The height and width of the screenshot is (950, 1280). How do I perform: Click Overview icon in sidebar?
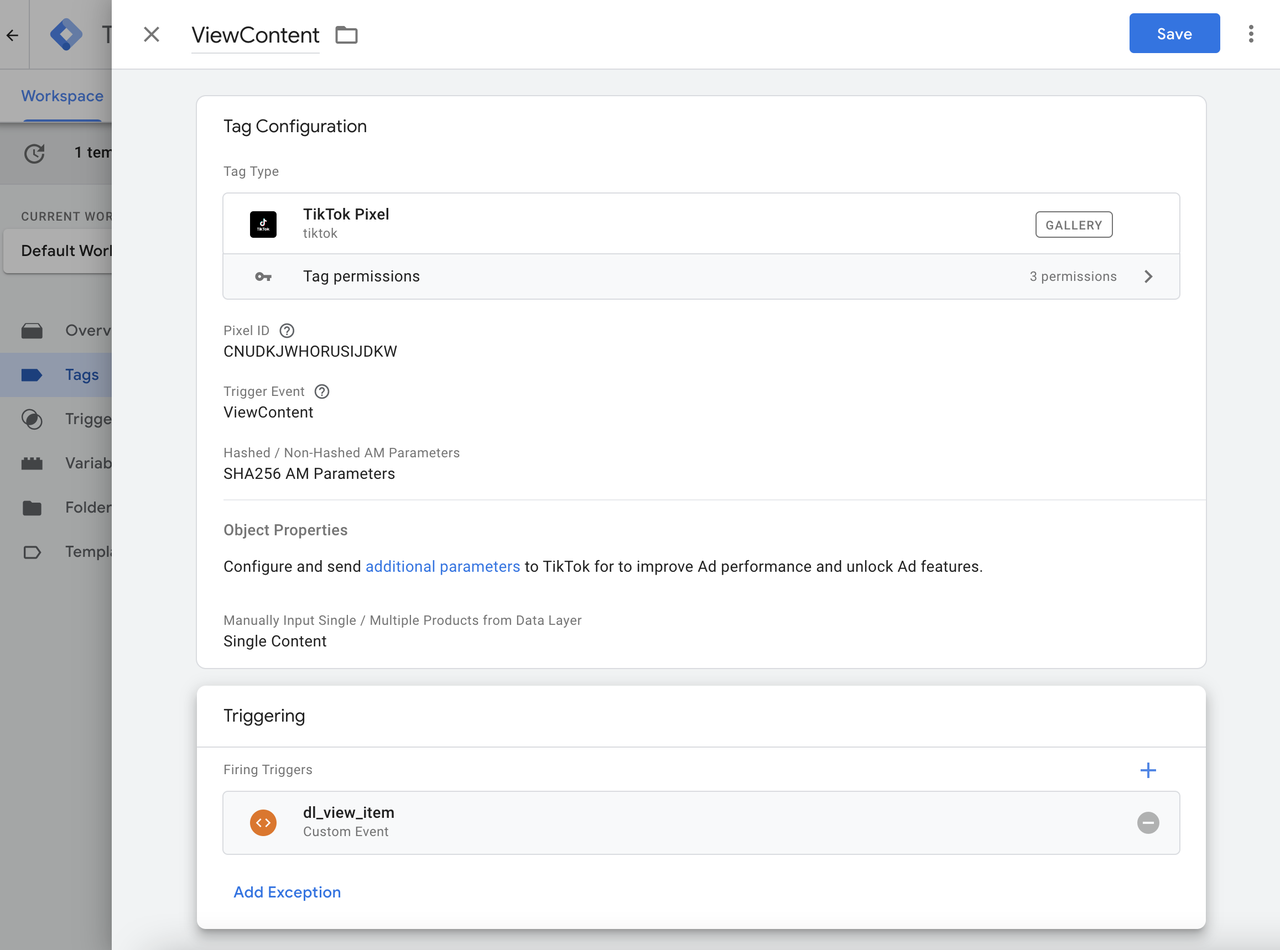pyautogui.click(x=32, y=331)
